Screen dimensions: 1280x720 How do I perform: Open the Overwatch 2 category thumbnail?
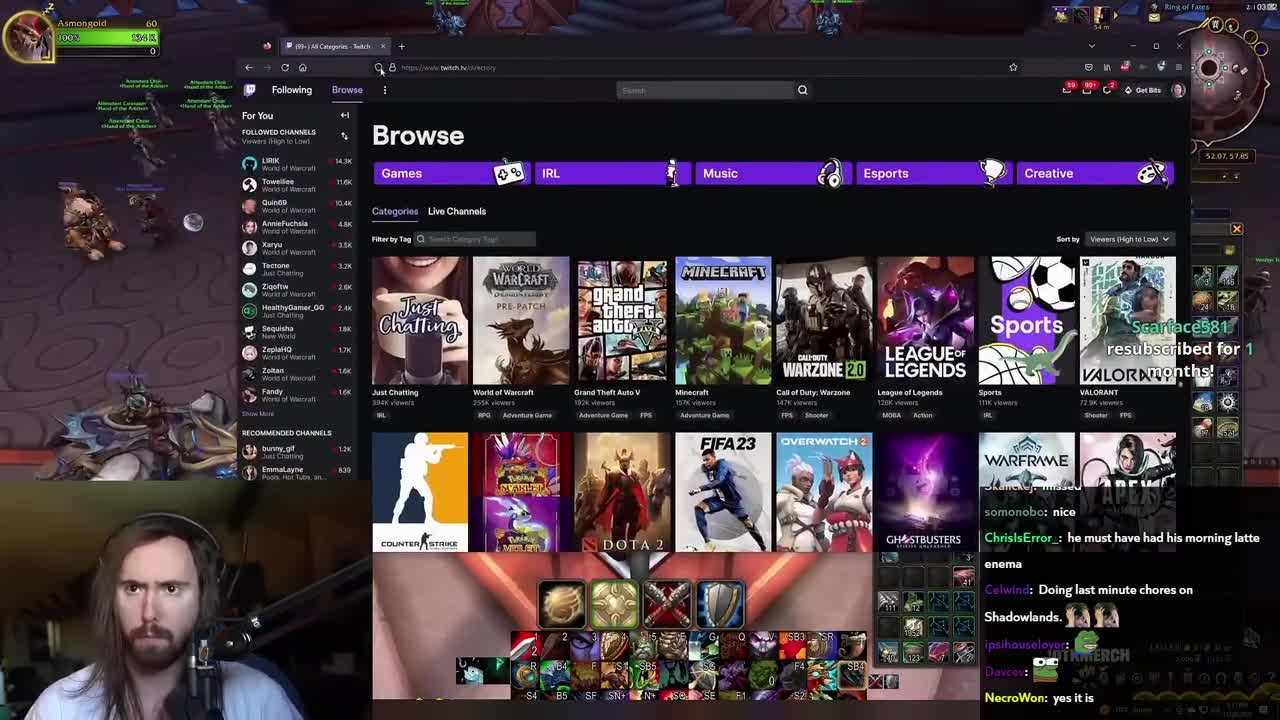tap(824, 492)
